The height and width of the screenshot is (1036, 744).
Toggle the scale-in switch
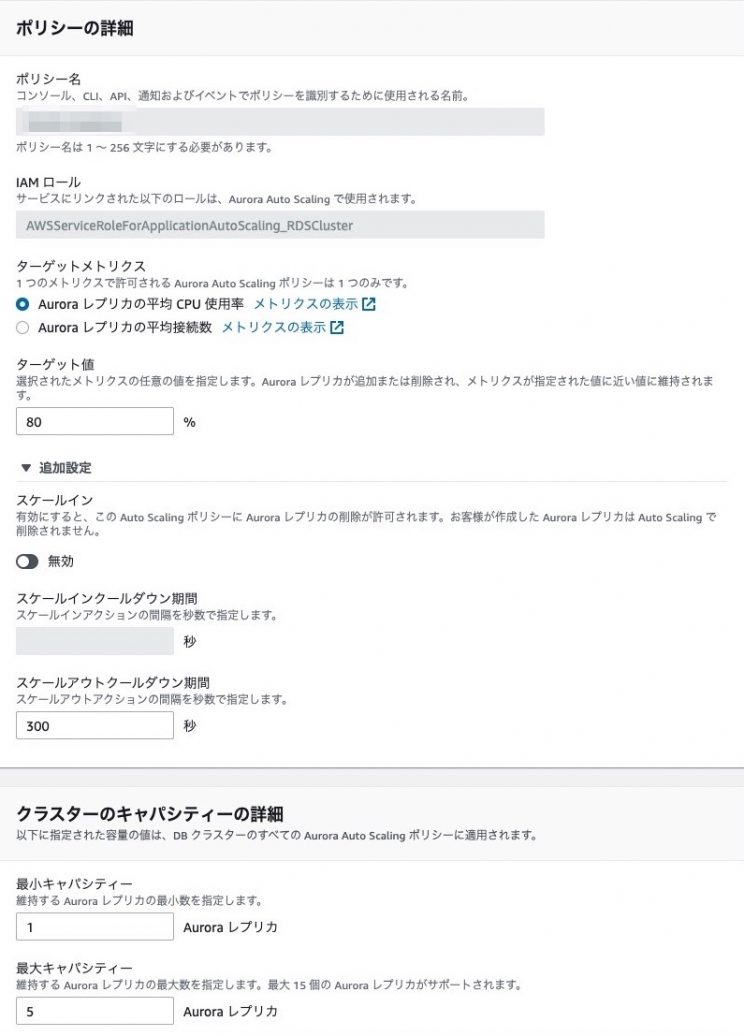click(x=28, y=562)
